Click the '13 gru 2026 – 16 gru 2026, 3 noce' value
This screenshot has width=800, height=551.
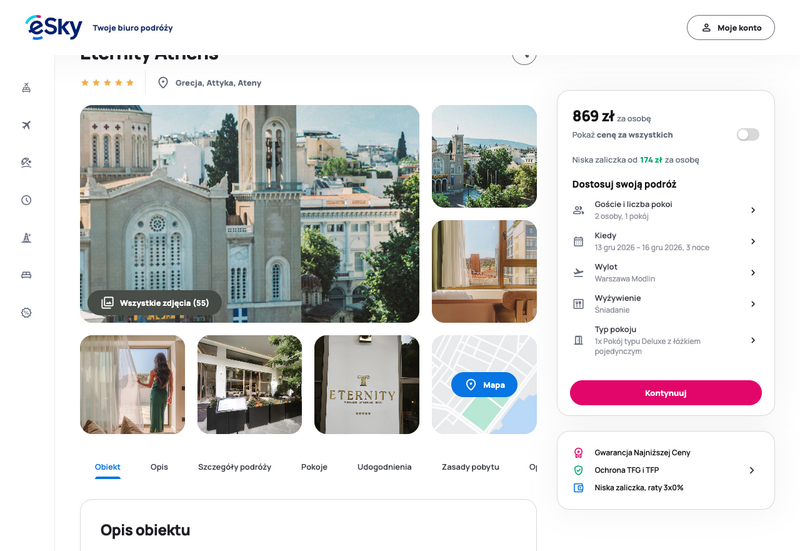(652, 247)
